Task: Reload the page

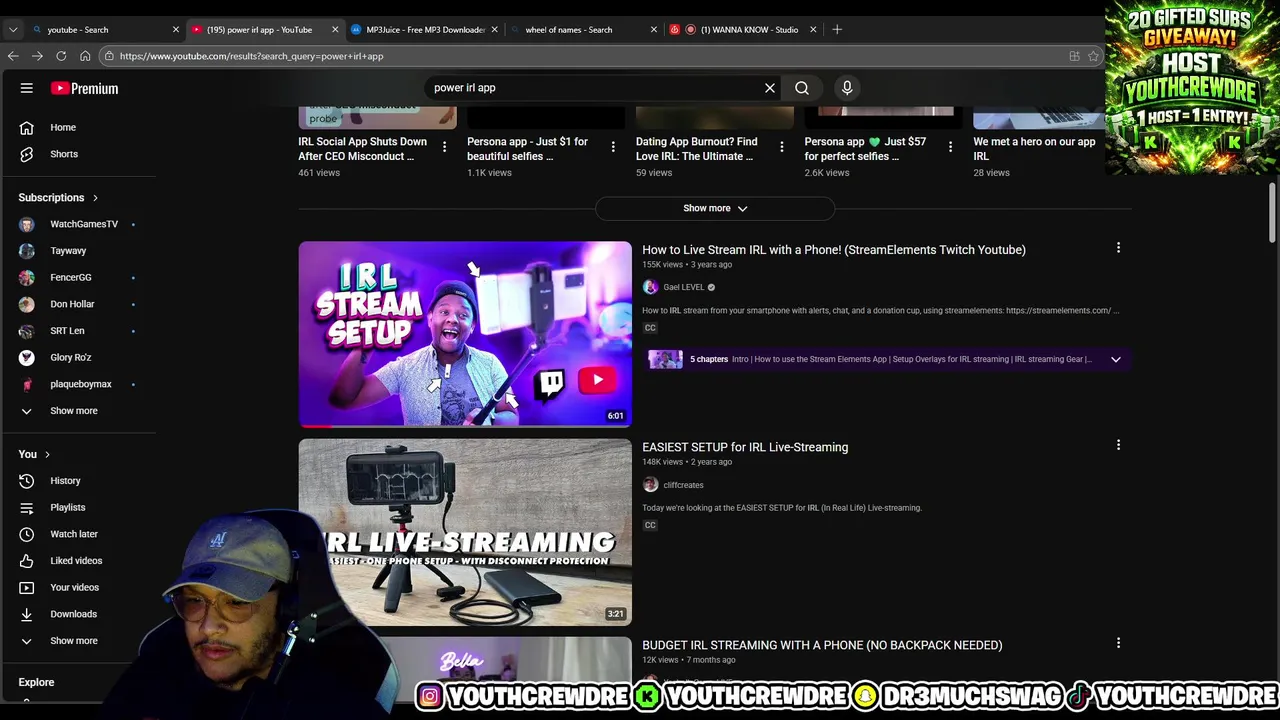Action: [61, 56]
